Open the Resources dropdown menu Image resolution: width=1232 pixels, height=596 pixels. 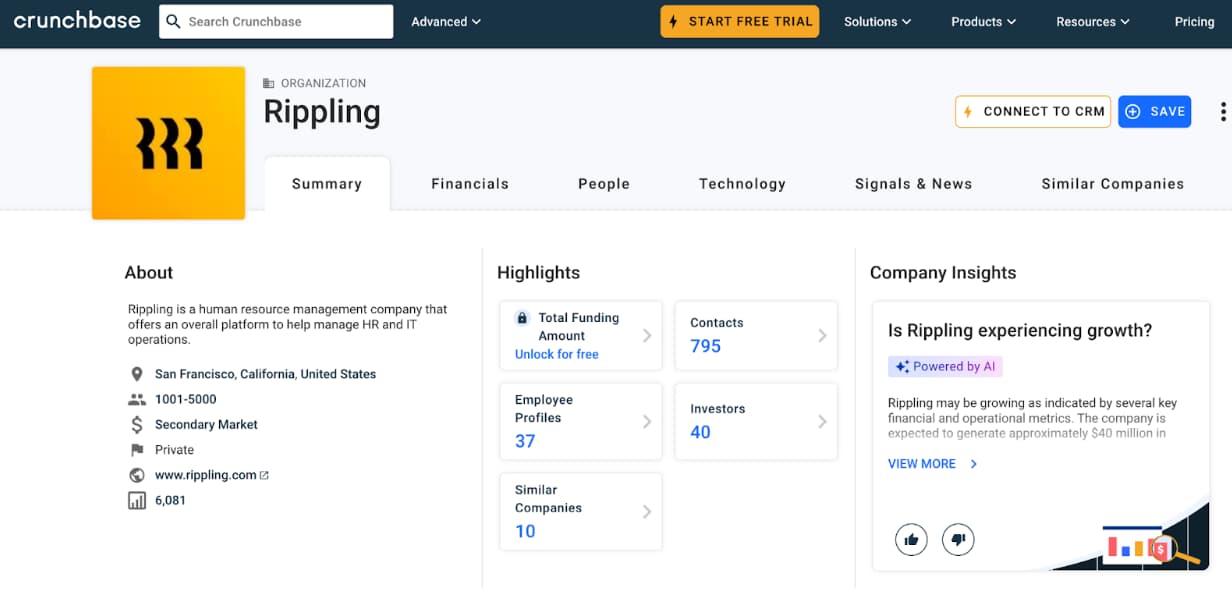1093,21
